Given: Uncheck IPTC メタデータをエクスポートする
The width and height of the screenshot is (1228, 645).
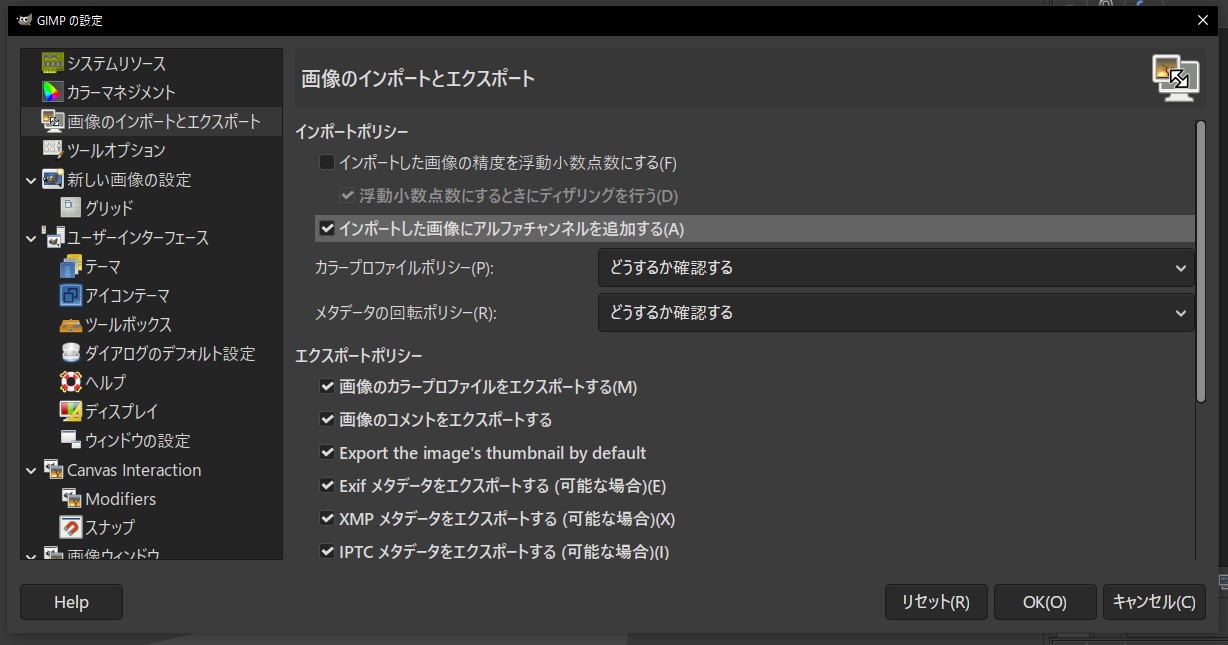Looking at the screenshot, I should tap(327, 551).
